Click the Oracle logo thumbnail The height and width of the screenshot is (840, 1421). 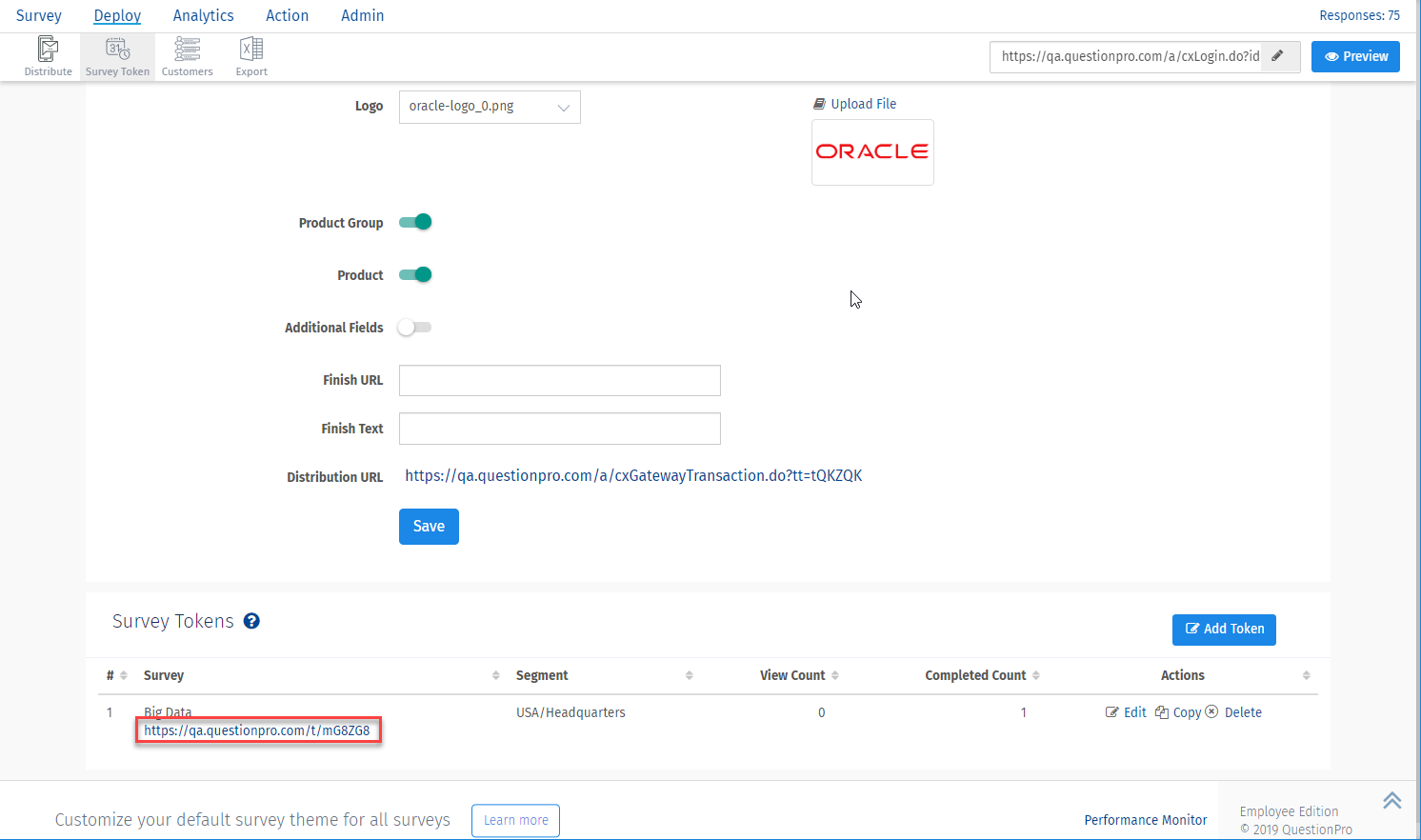coord(872,152)
